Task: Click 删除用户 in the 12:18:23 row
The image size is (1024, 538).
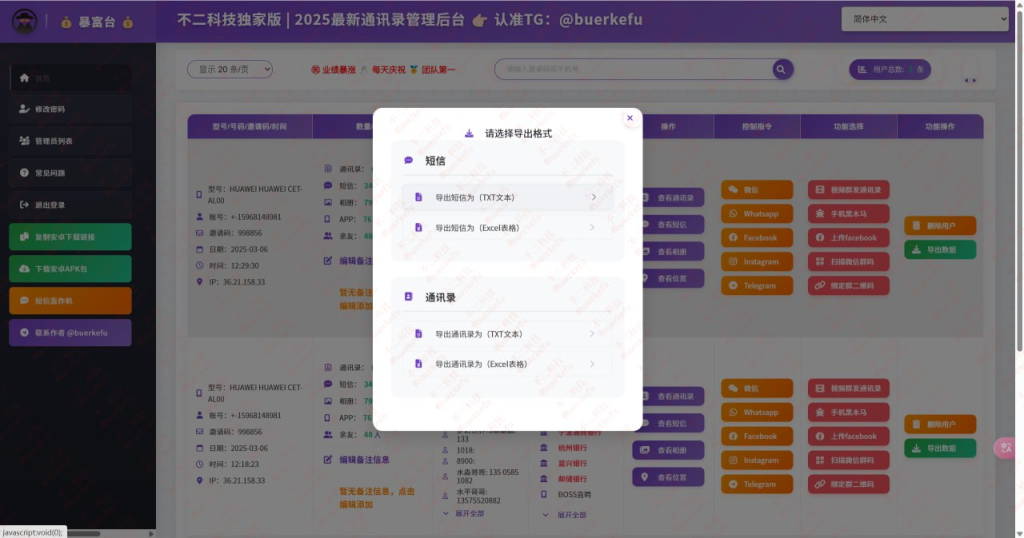Action: [x=940, y=424]
